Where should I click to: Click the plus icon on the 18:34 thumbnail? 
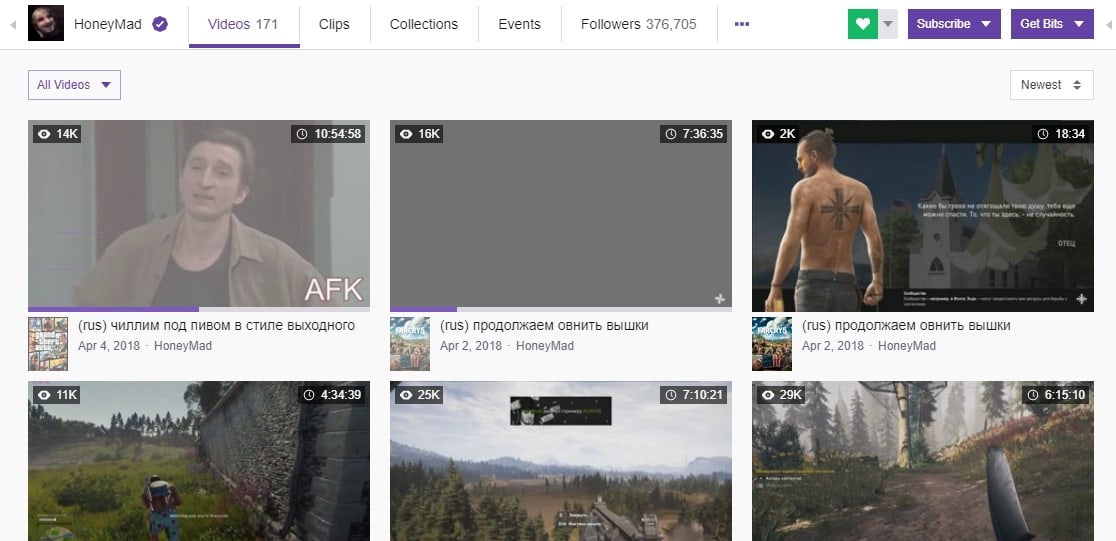(x=1082, y=299)
